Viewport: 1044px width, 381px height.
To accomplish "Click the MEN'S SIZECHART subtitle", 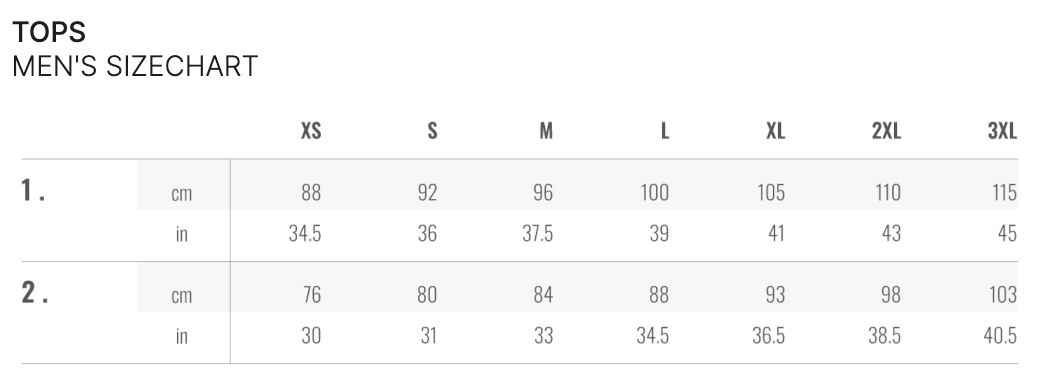I will coord(135,67).
